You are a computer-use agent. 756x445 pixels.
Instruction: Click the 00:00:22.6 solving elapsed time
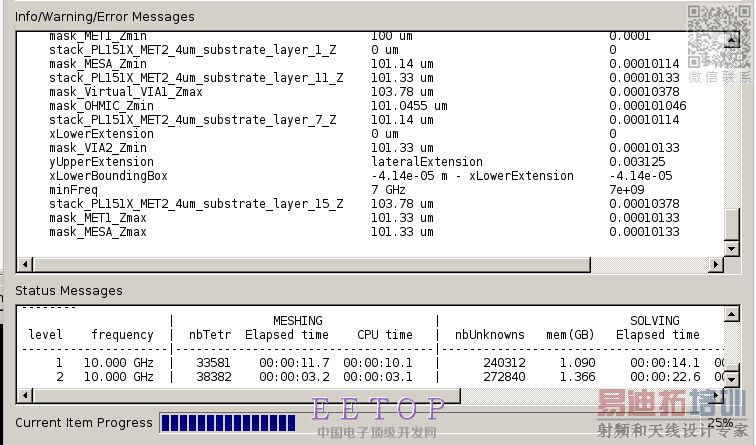665,377
